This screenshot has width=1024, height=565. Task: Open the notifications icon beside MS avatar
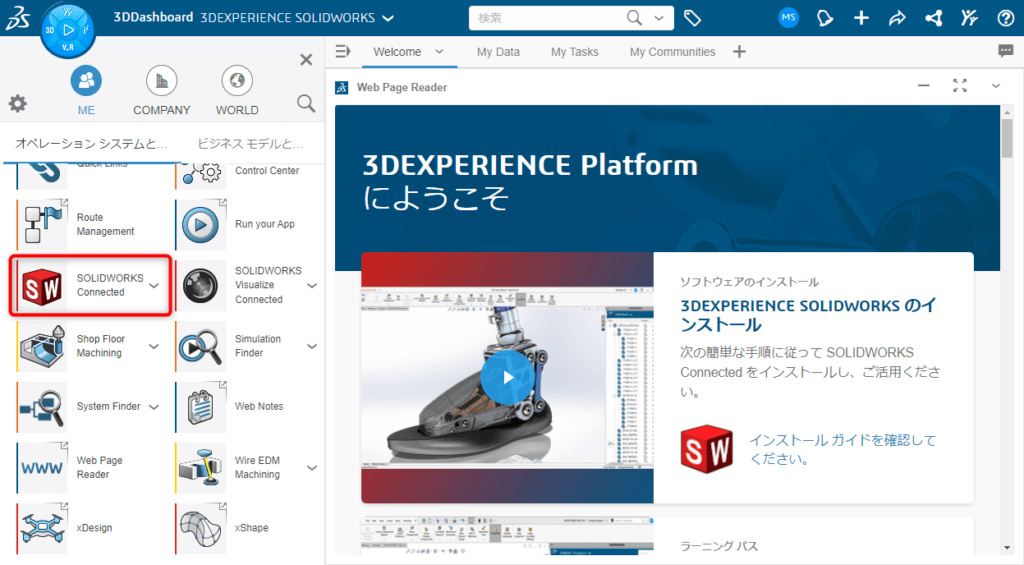825,18
